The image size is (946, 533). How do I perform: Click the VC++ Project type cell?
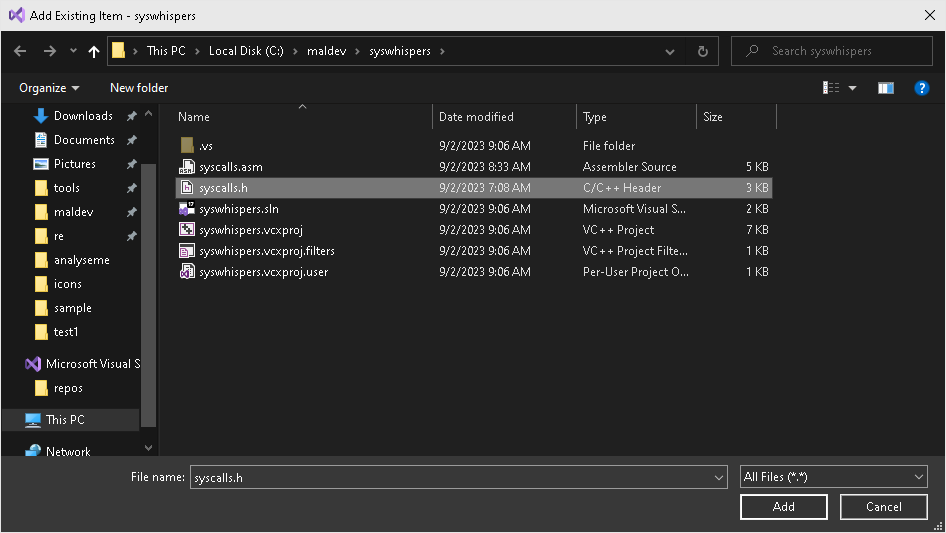pos(618,230)
